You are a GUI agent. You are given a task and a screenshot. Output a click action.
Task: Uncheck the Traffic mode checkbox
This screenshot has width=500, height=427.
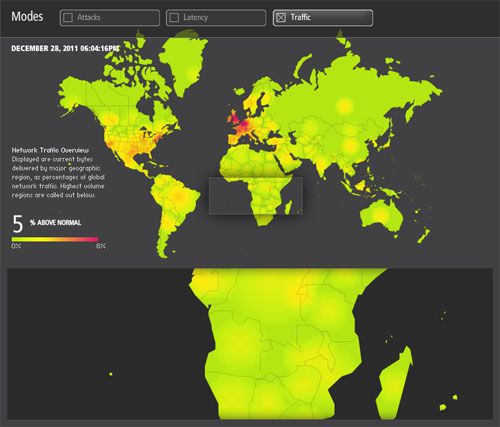pos(281,18)
